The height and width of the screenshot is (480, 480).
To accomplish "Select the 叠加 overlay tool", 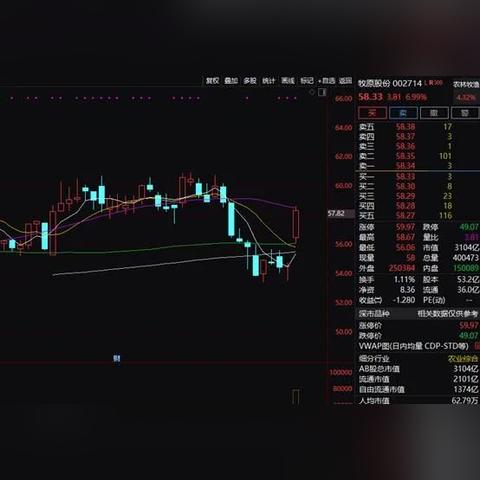I will coord(231,81).
